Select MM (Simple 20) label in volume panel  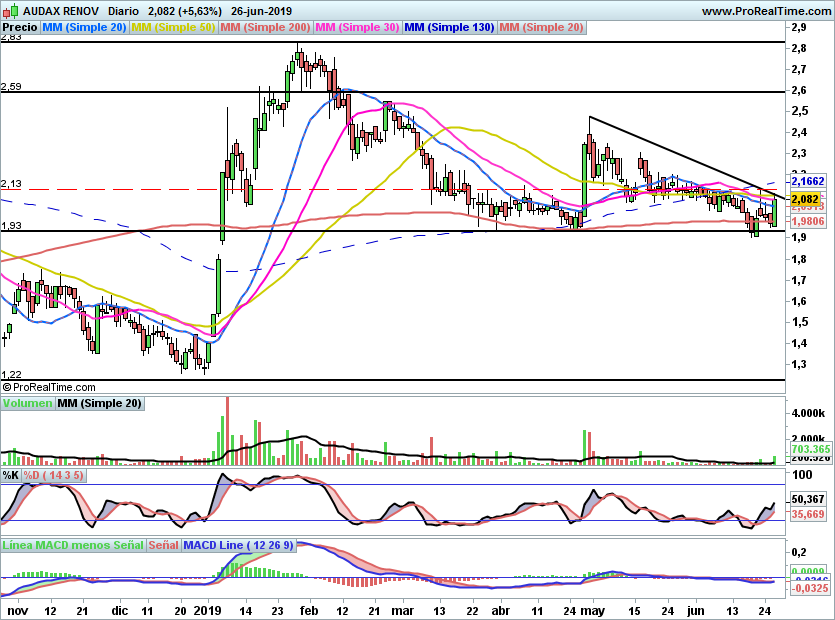pyautogui.click(x=100, y=403)
